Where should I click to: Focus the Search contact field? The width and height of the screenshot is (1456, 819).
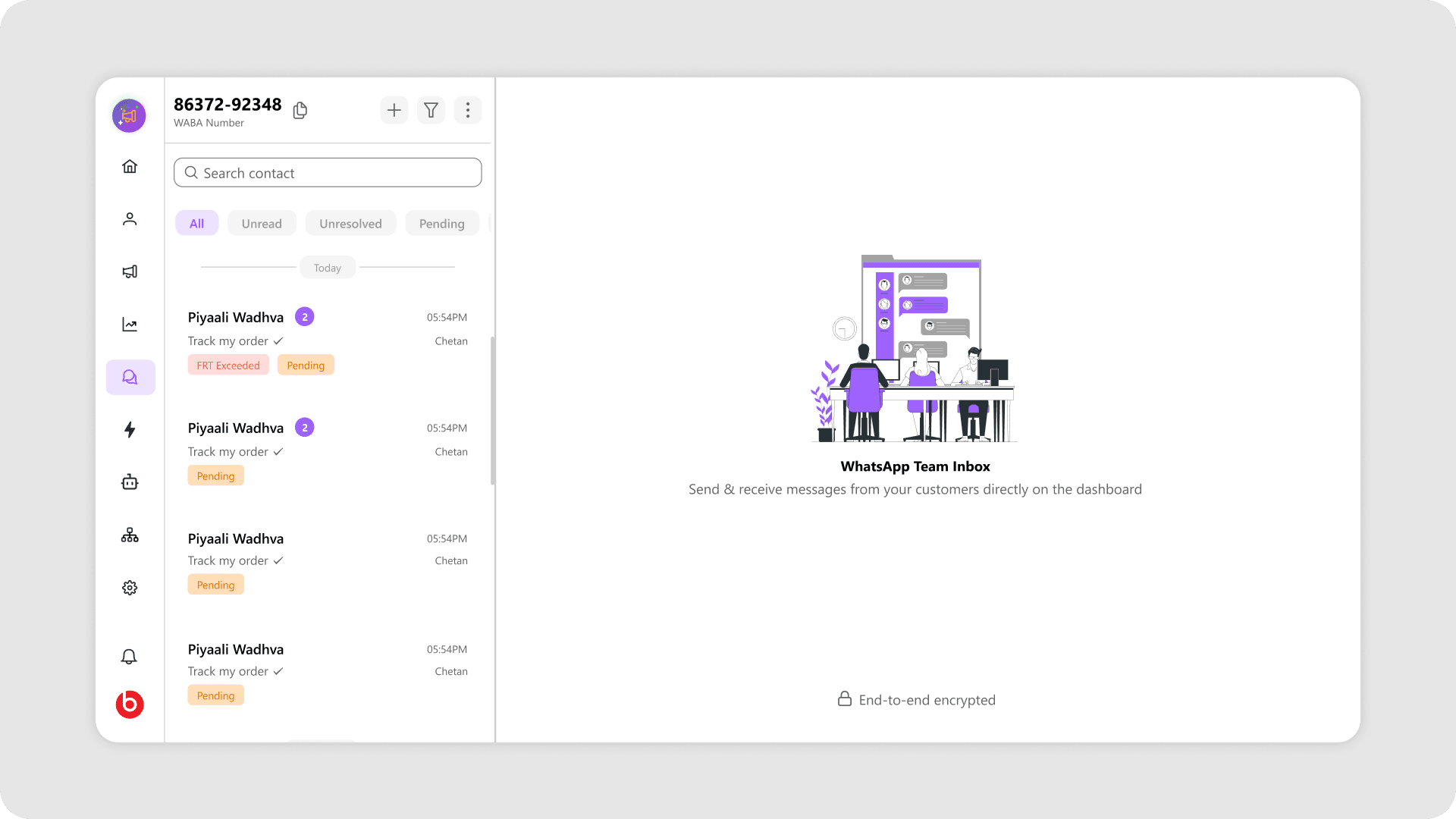coord(328,172)
